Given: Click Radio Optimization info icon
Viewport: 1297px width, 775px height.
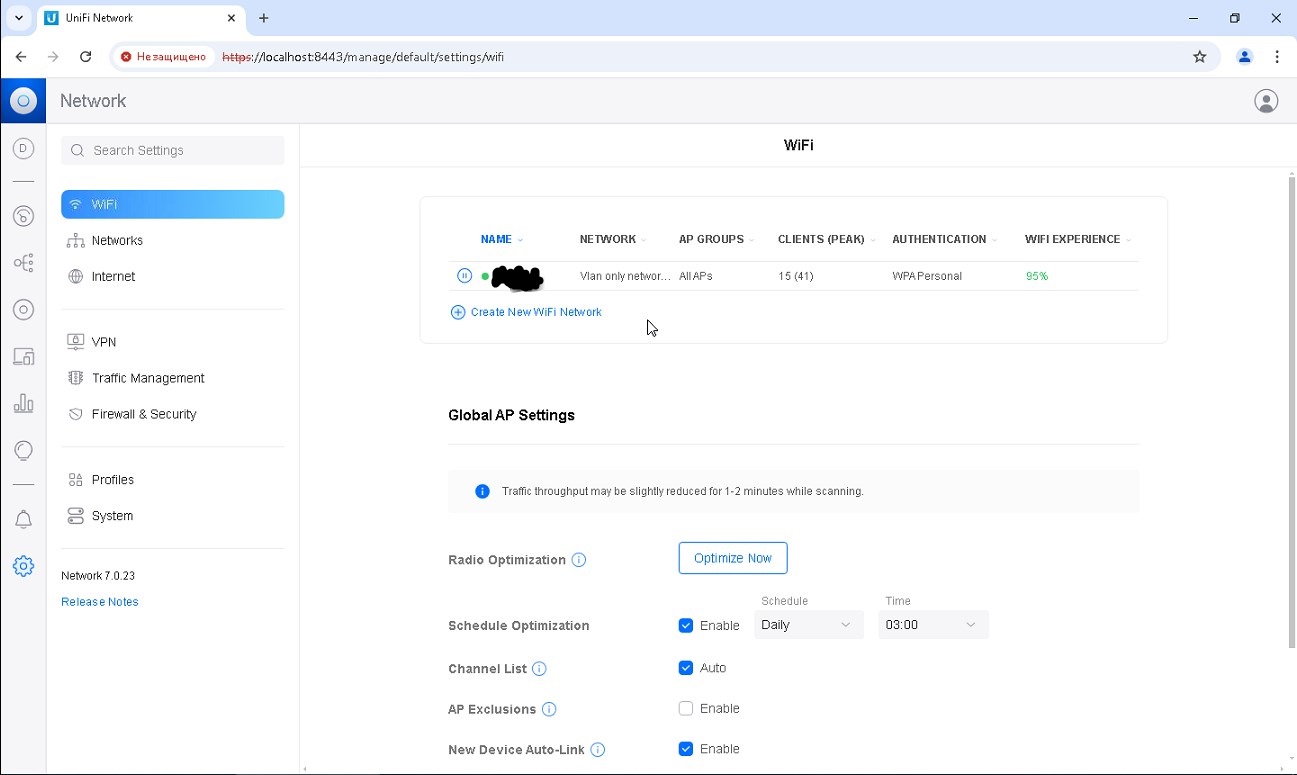Looking at the screenshot, I should [579, 560].
